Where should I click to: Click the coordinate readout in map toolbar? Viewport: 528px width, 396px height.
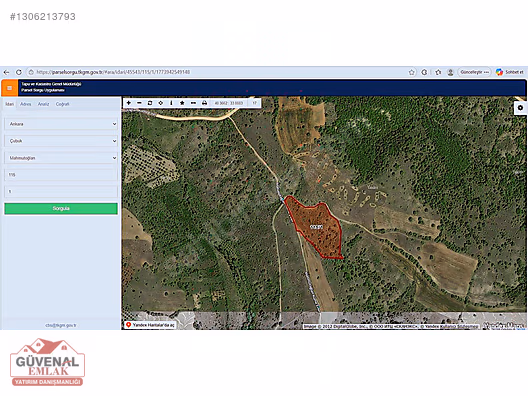coord(229,103)
